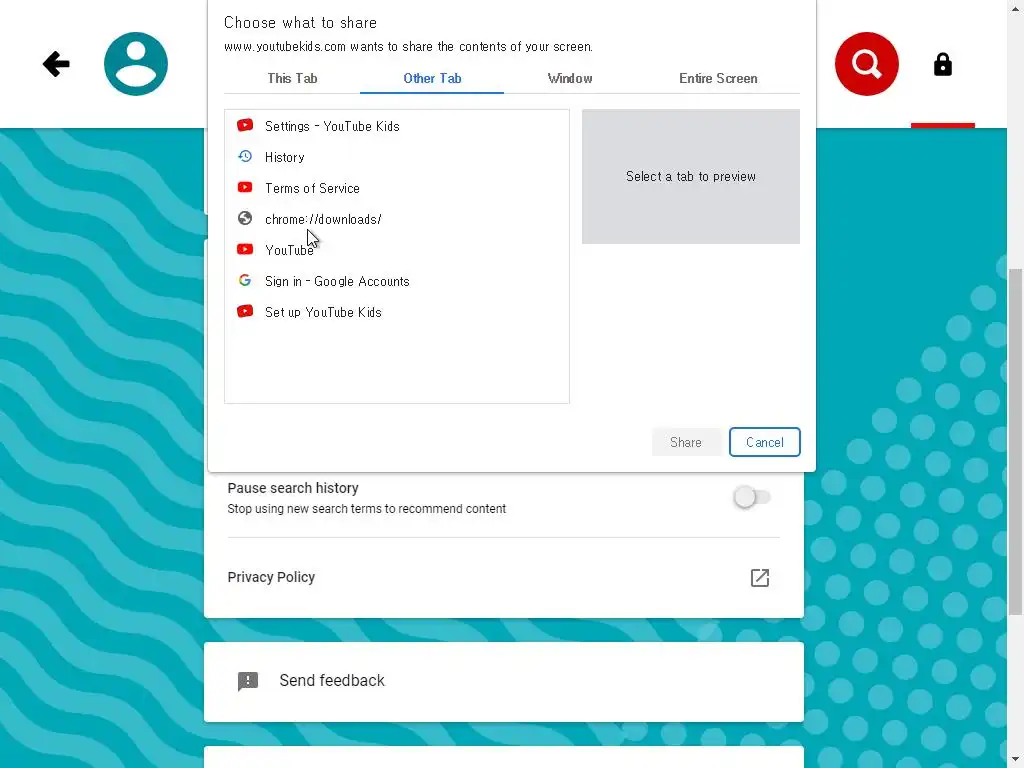Switch to the Window tab
This screenshot has width=1024, height=768.
569,78
